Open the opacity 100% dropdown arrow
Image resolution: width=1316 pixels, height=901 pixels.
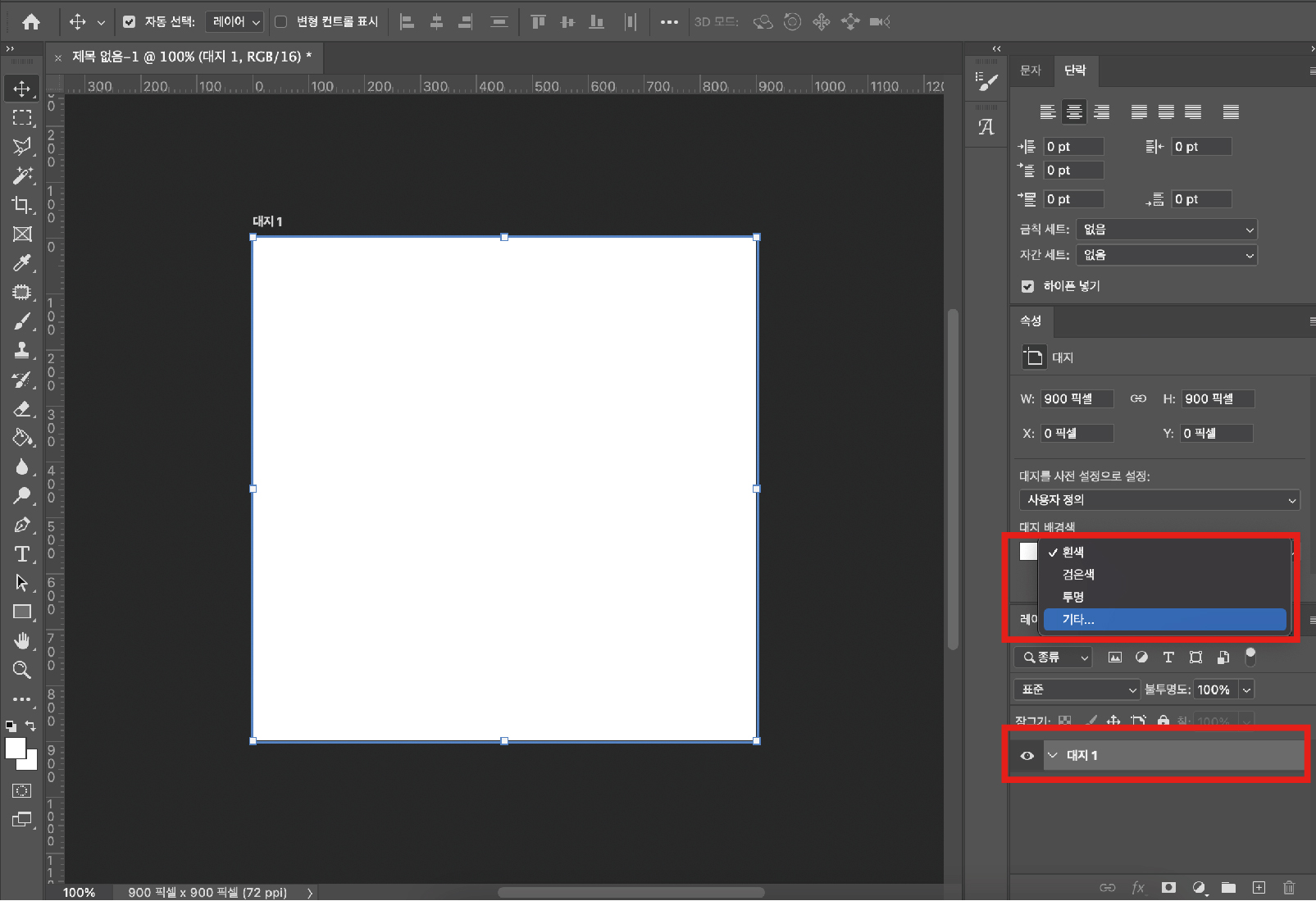point(1246,690)
